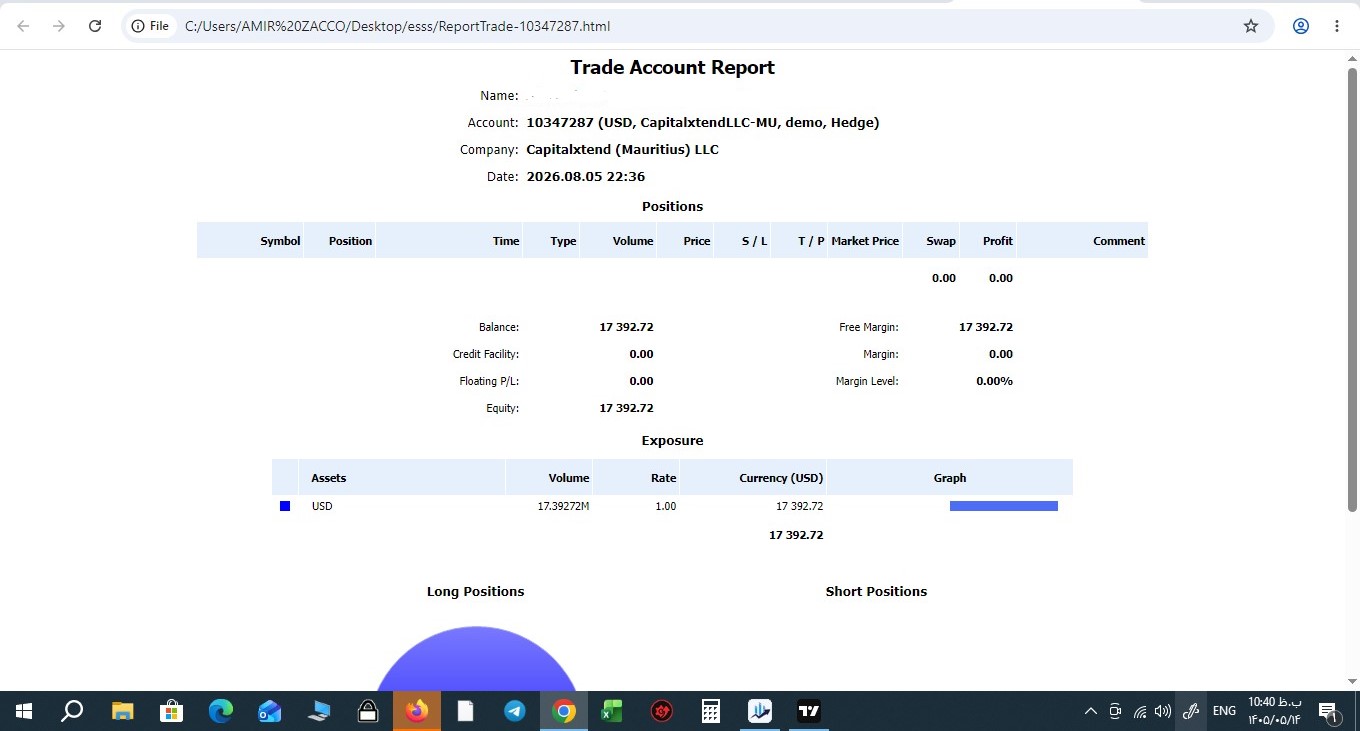Click the Long Positions pie chart

[x=476, y=658]
